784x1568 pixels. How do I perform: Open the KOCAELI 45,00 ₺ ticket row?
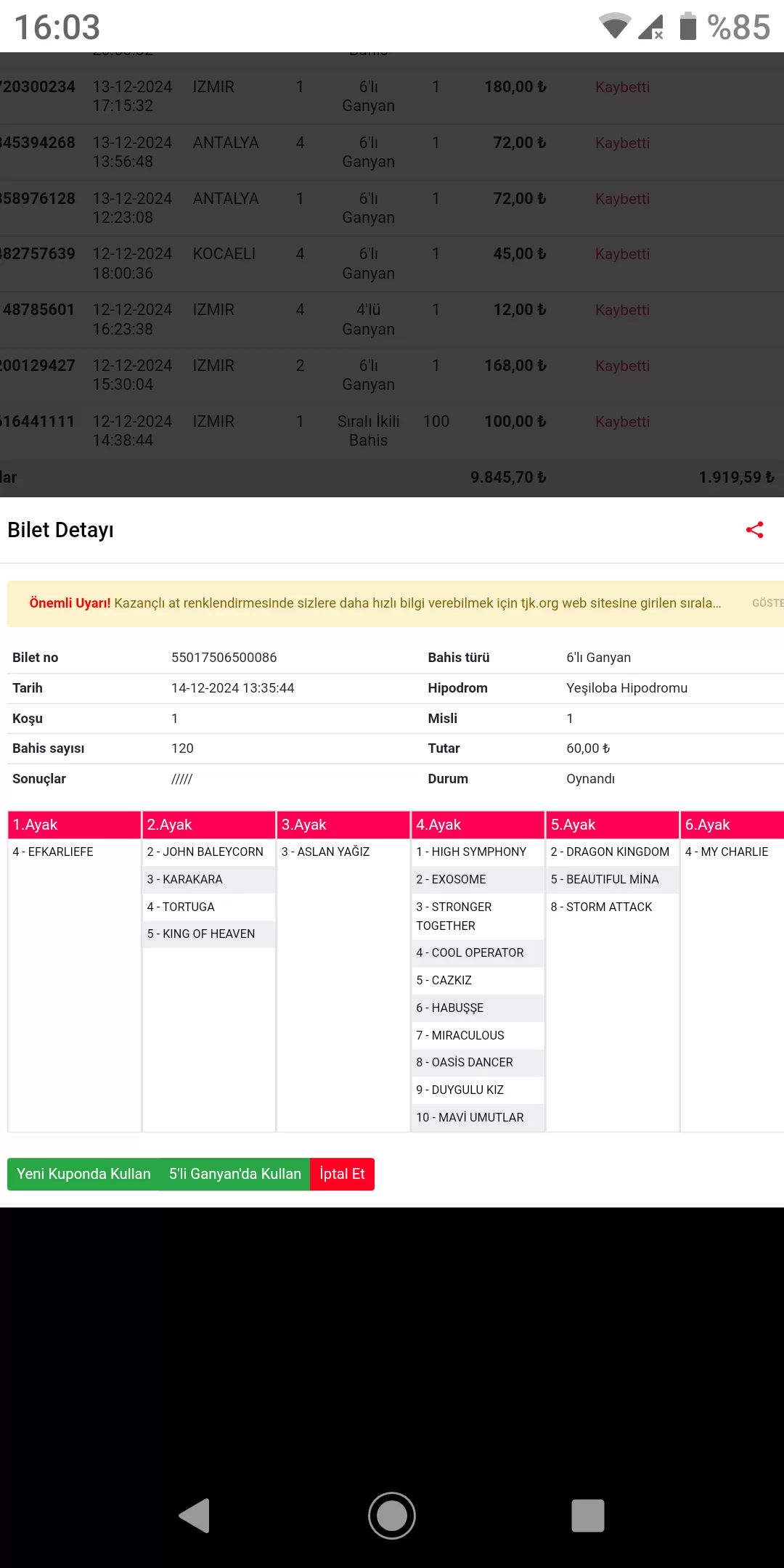click(363, 264)
